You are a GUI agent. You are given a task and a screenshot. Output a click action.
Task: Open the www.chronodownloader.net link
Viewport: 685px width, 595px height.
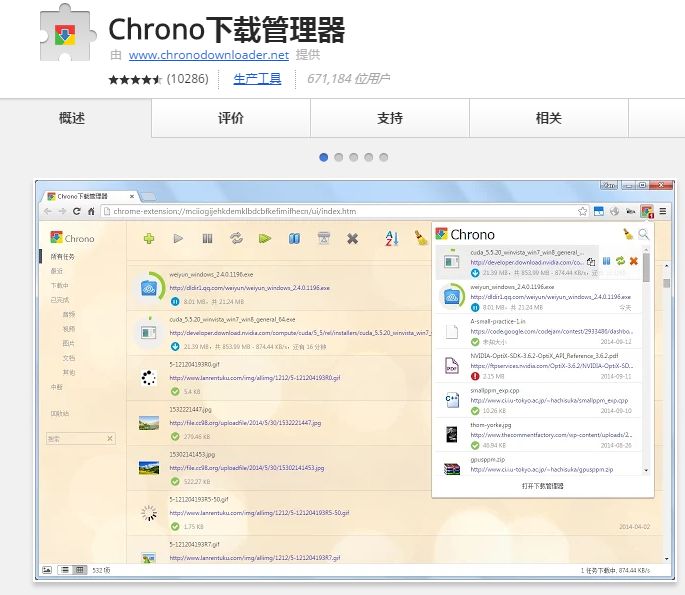(x=209, y=55)
